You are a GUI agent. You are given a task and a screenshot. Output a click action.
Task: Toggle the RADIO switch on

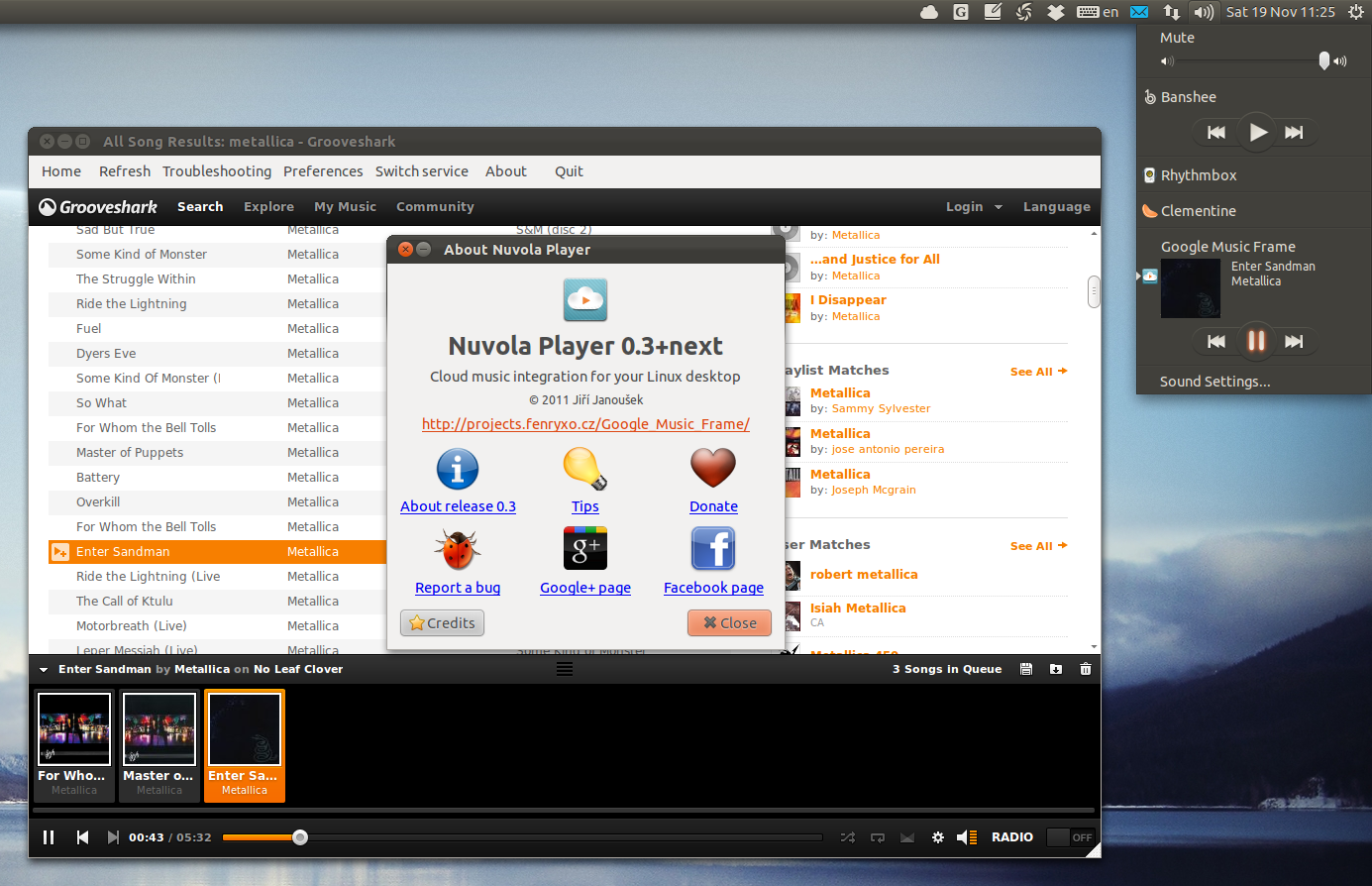1070,837
